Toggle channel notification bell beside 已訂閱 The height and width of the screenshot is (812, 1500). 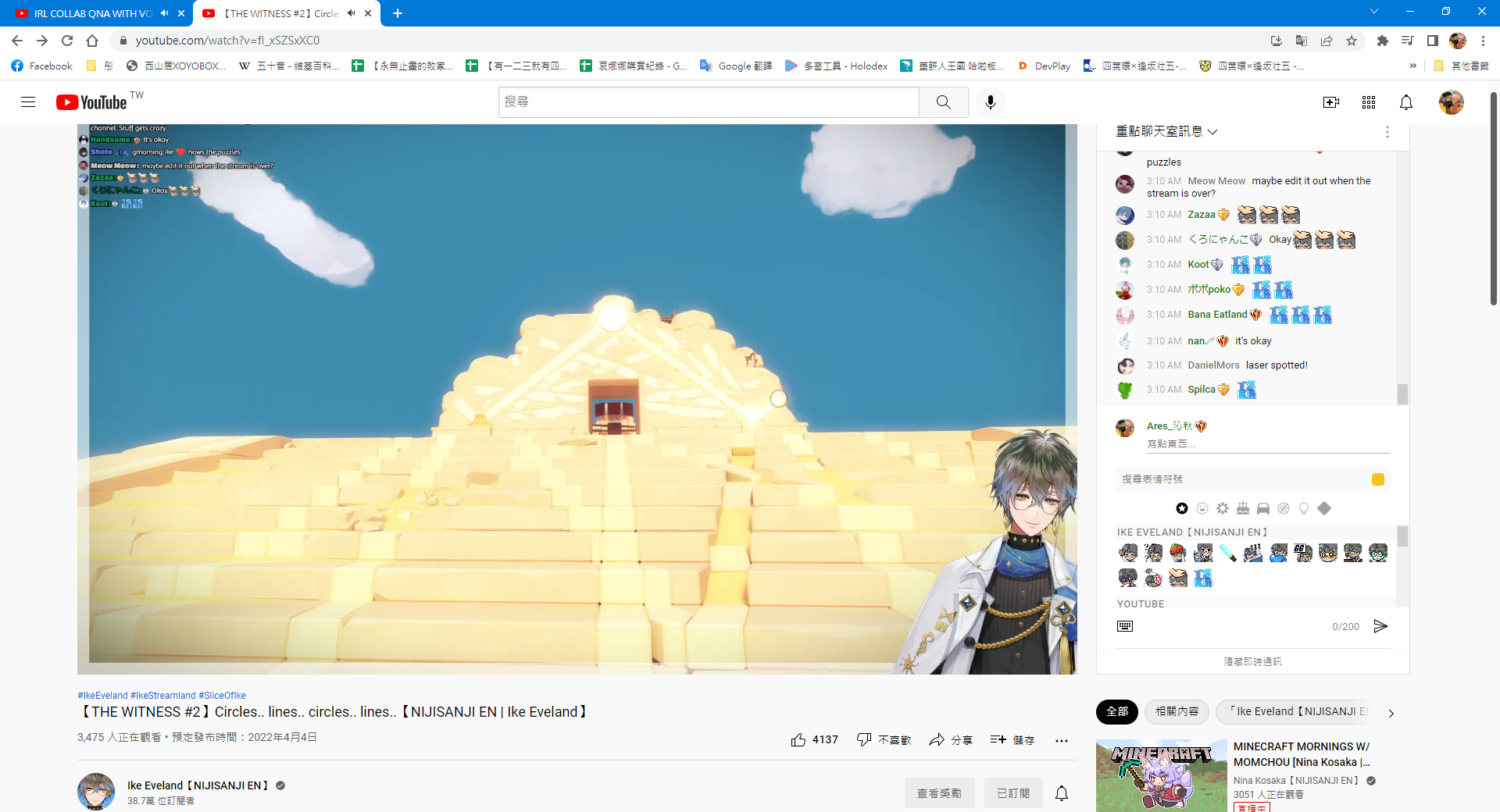1062,793
